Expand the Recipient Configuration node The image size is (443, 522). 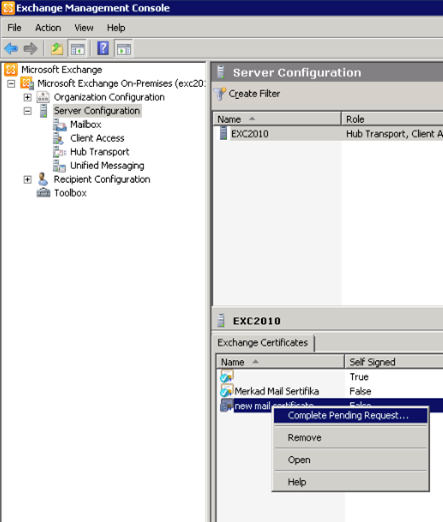(28, 180)
